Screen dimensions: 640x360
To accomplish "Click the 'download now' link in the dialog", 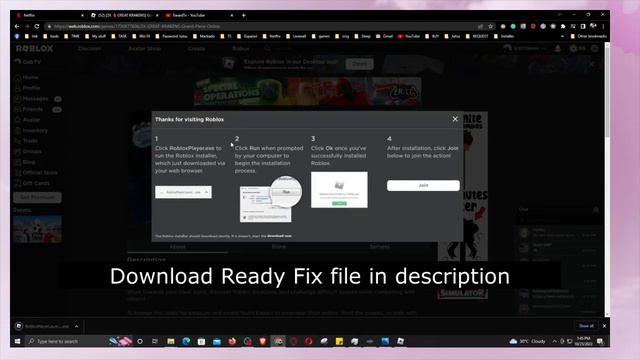I will [279, 236].
